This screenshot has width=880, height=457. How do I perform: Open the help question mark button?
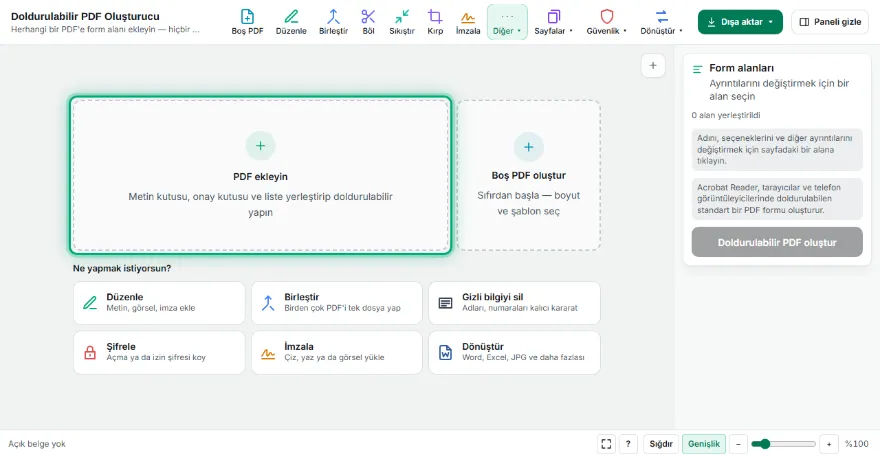(x=628, y=444)
